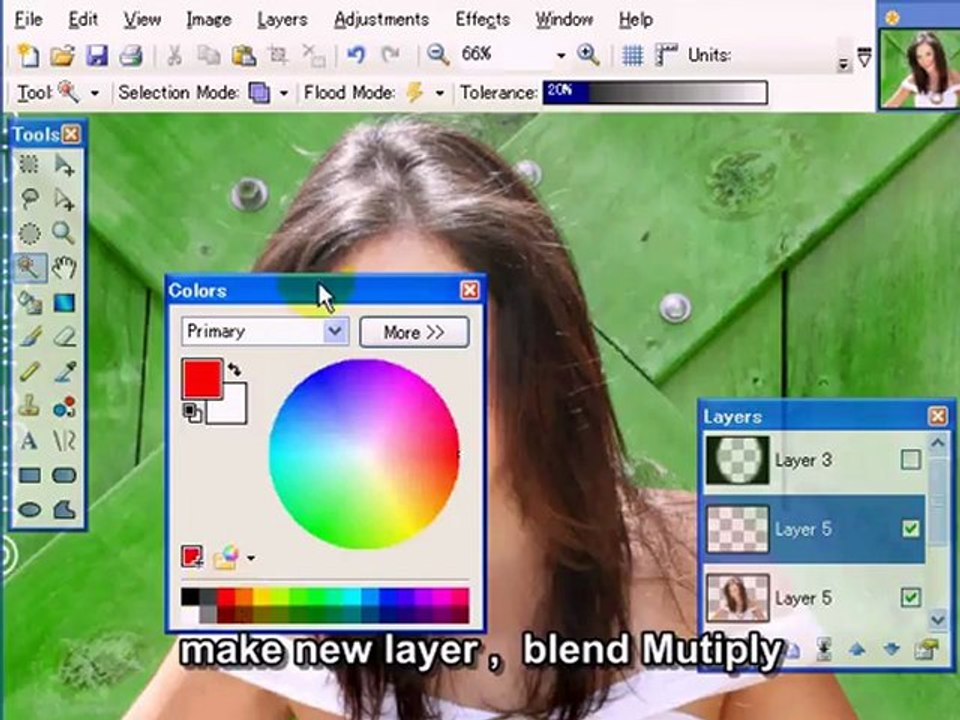The width and height of the screenshot is (960, 720).
Task: Close the Tools window
Action: tap(71, 133)
